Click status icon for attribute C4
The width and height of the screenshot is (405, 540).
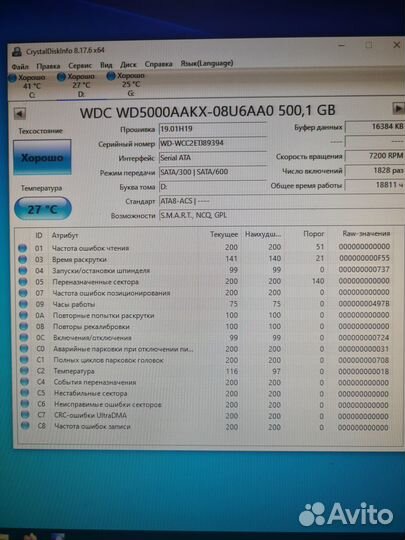(24, 382)
